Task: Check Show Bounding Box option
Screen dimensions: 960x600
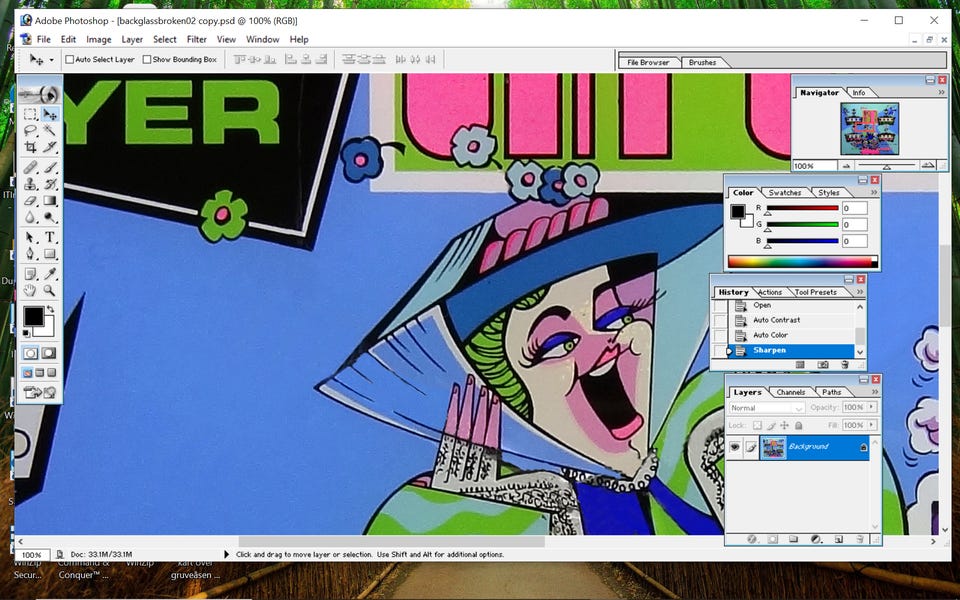Action: [x=147, y=59]
